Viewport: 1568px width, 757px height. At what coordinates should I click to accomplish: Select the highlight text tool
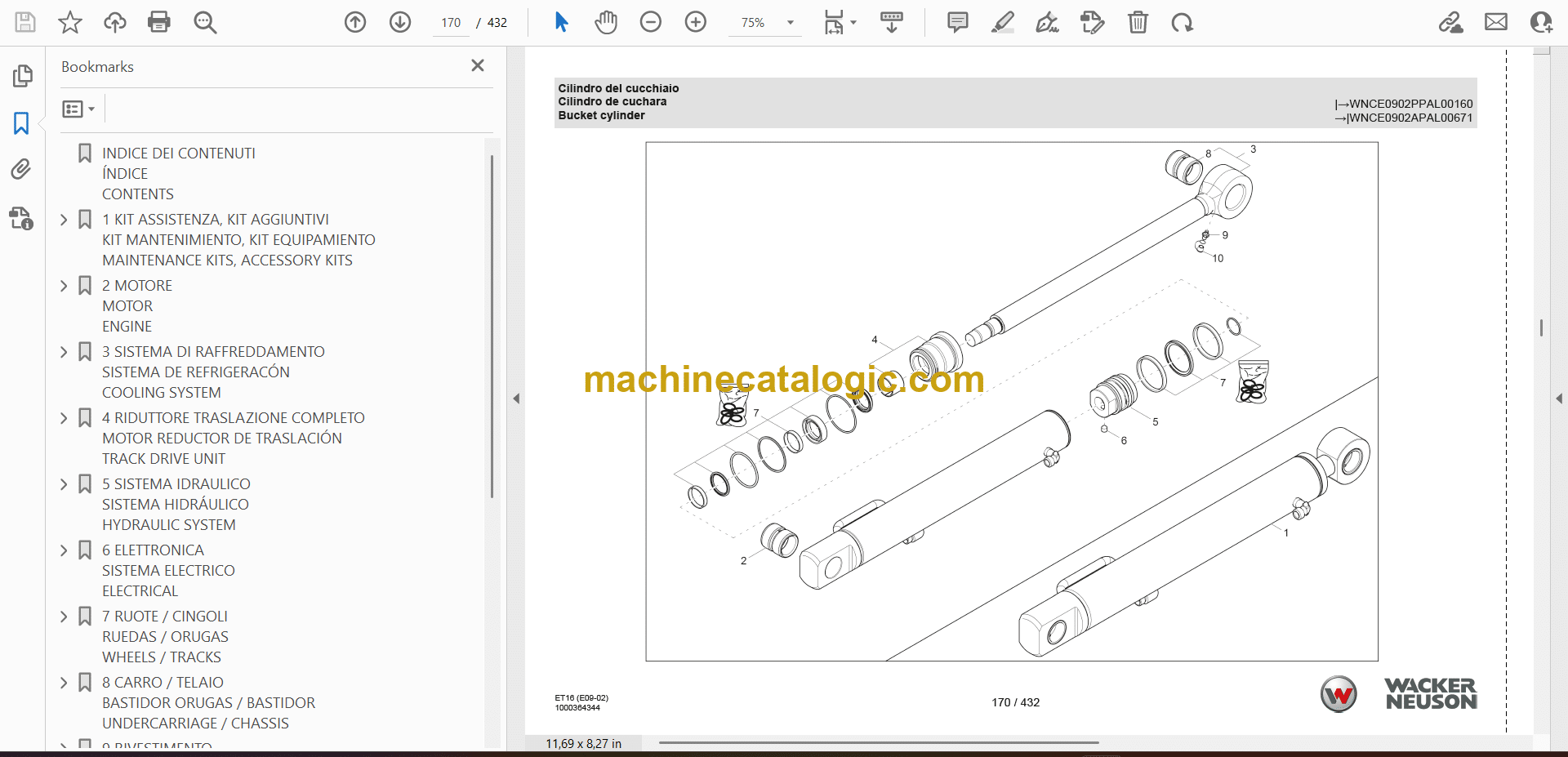pyautogui.click(x=1002, y=22)
